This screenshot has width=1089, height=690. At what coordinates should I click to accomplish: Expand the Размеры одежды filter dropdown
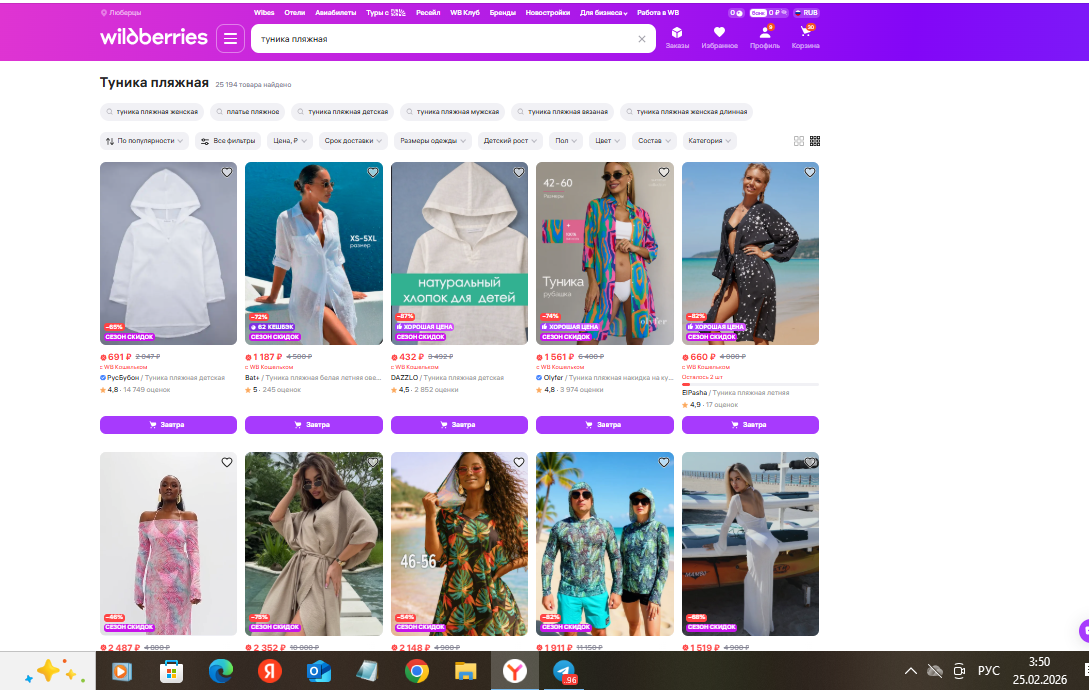[x=432, y=141]
